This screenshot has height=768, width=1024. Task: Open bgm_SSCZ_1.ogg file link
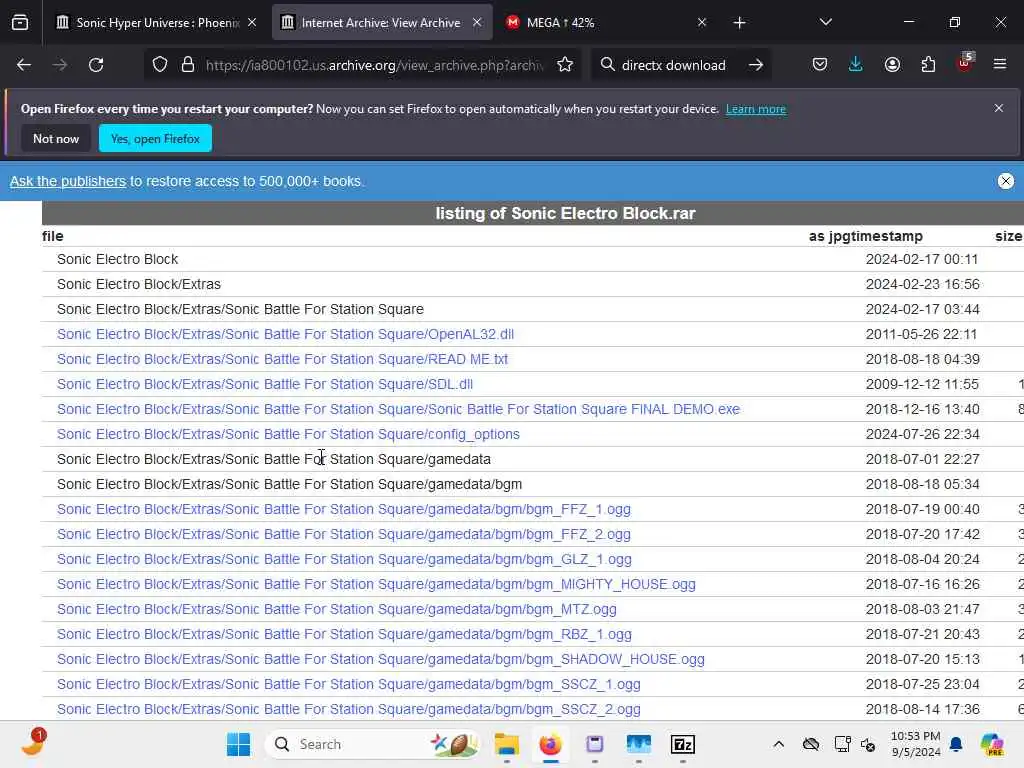click(x=349, y=684)
